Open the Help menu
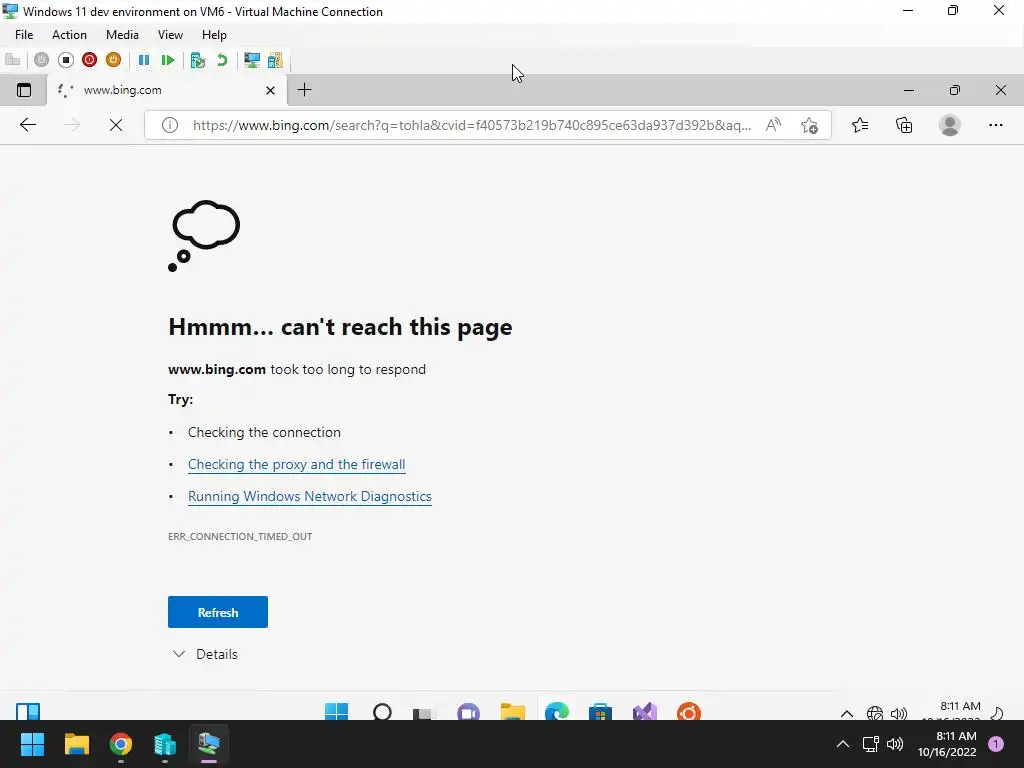Image resolution: width=1024 pixels, height=768 pixels. pos(214,35)
